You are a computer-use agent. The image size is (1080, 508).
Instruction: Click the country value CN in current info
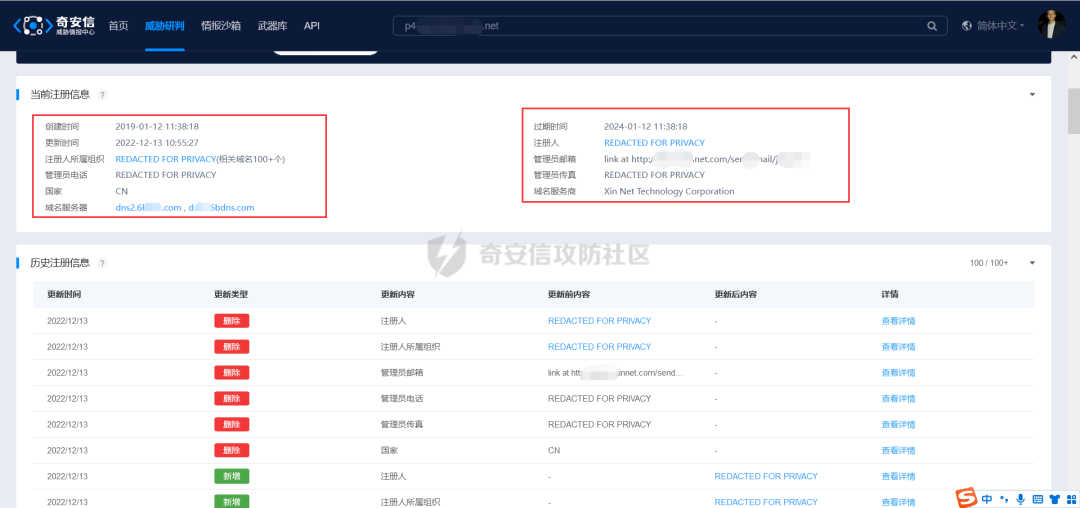pyautogui.click(x=122, y=191)
